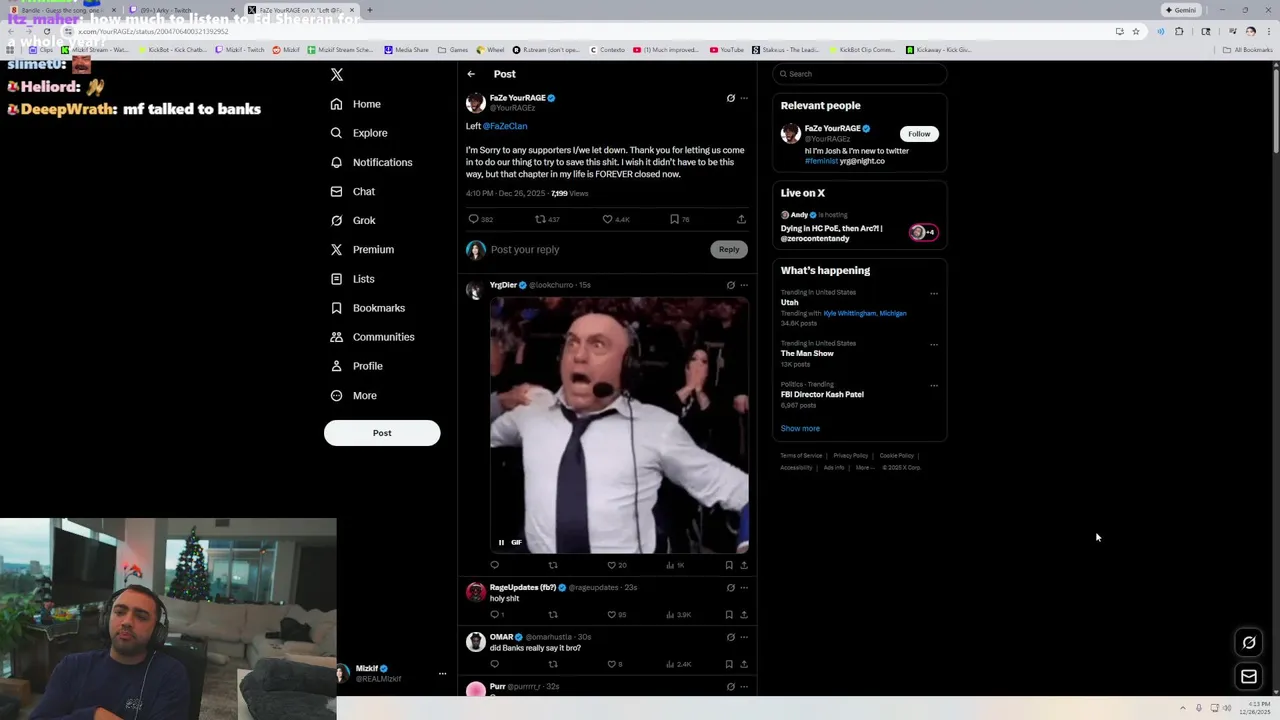Like OMAR reply with 8 likes
The width and height of the screenshot is (1280, 720).
pos(615,664)
